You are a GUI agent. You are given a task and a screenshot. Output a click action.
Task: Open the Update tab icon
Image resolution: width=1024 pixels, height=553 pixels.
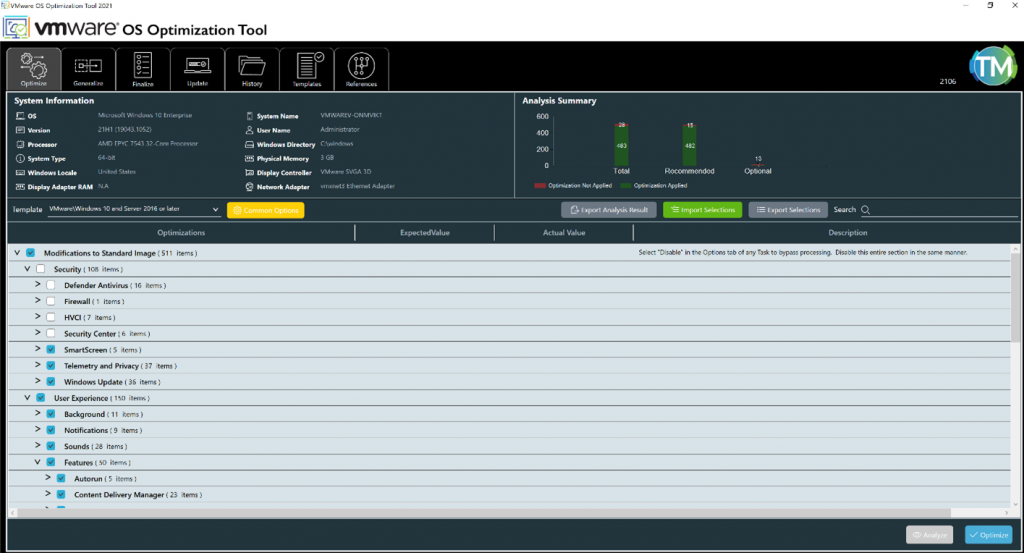pos(197,66)
